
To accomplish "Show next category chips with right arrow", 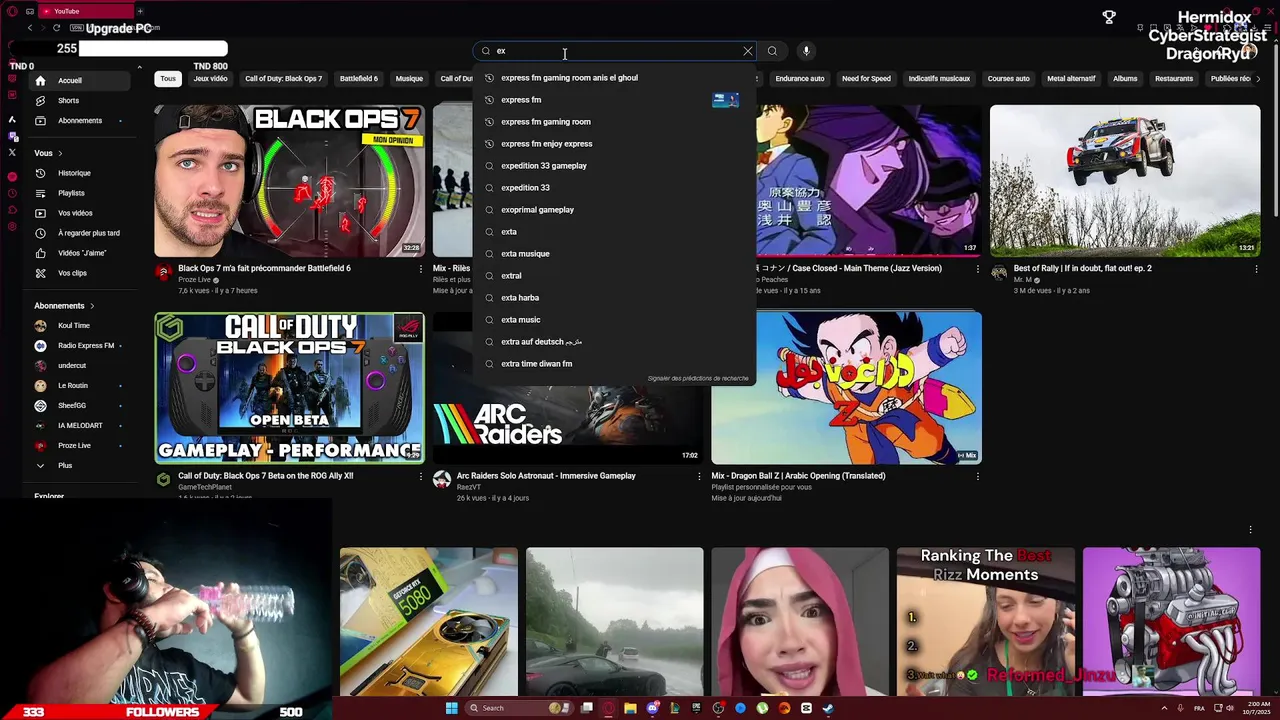I will click(1258, 78).
